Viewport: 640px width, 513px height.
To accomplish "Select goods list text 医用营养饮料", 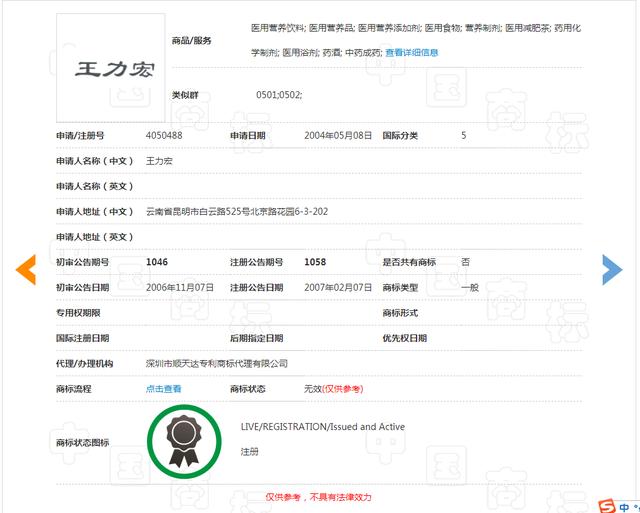I will click(x=278, y=28).
